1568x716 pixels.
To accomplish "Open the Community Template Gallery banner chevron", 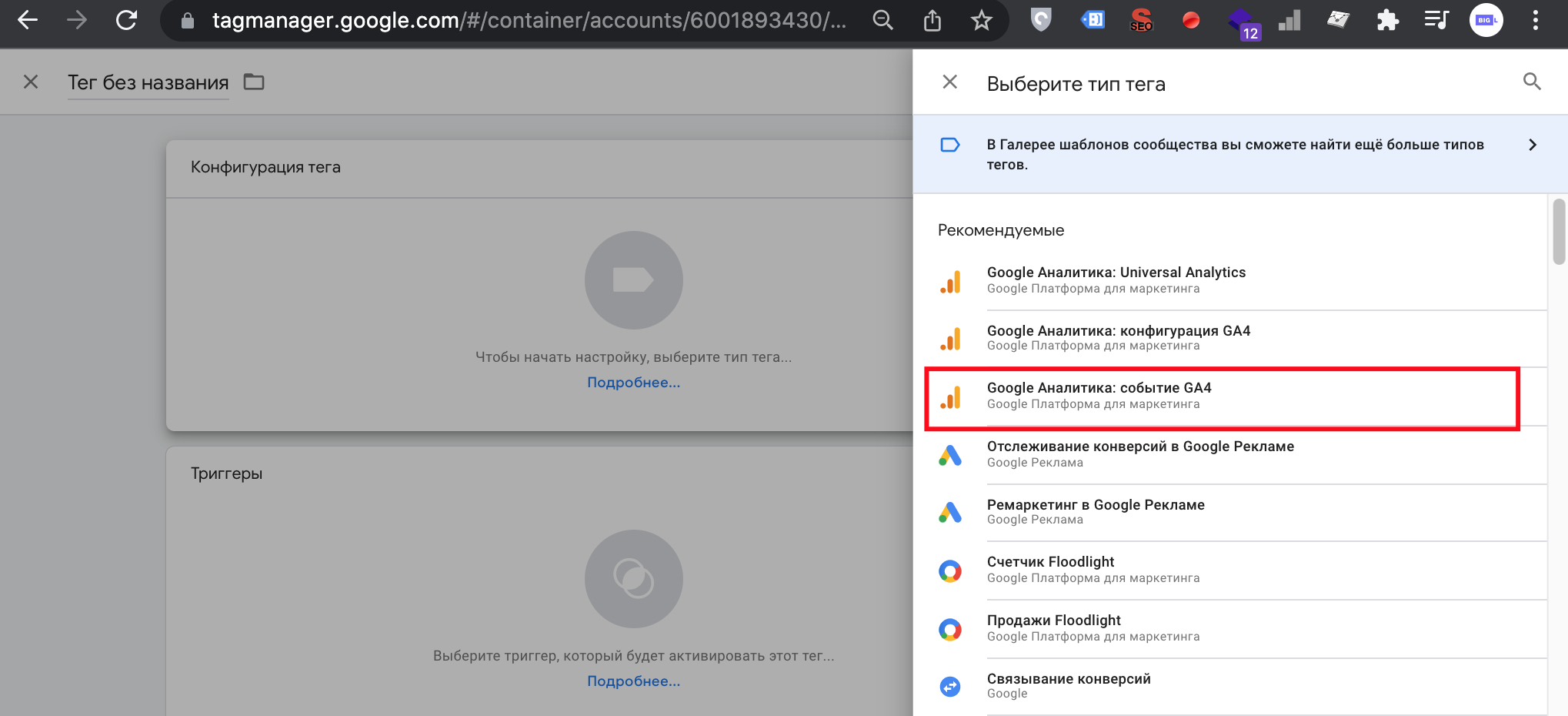I will coord(1532,145).
